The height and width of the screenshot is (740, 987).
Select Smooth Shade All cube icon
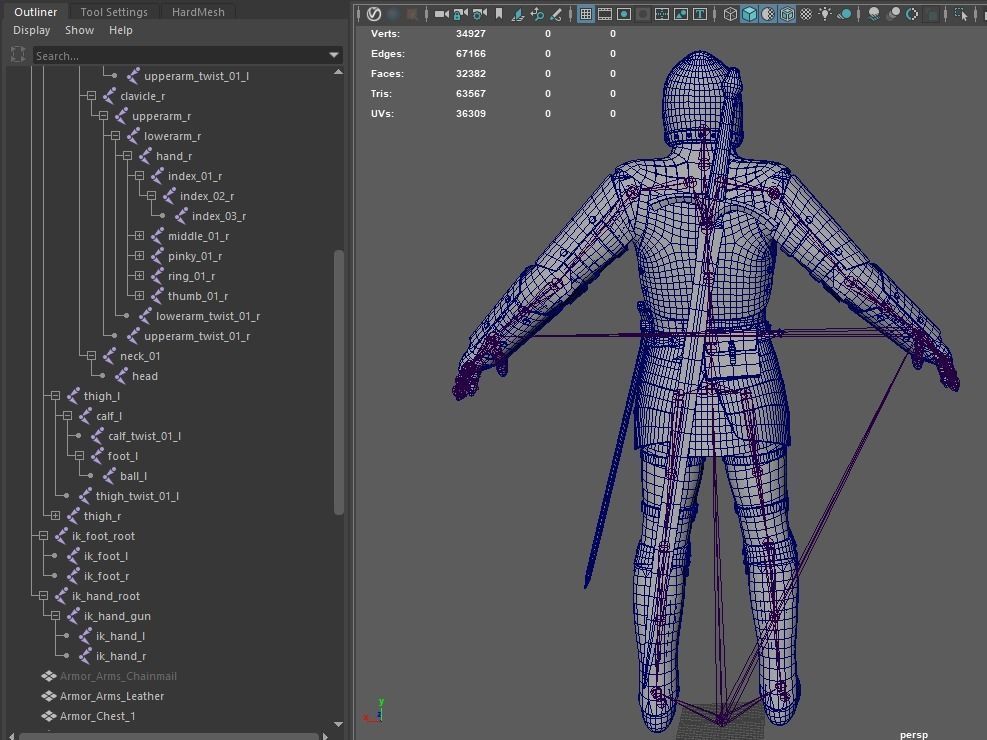click(749, 14)
